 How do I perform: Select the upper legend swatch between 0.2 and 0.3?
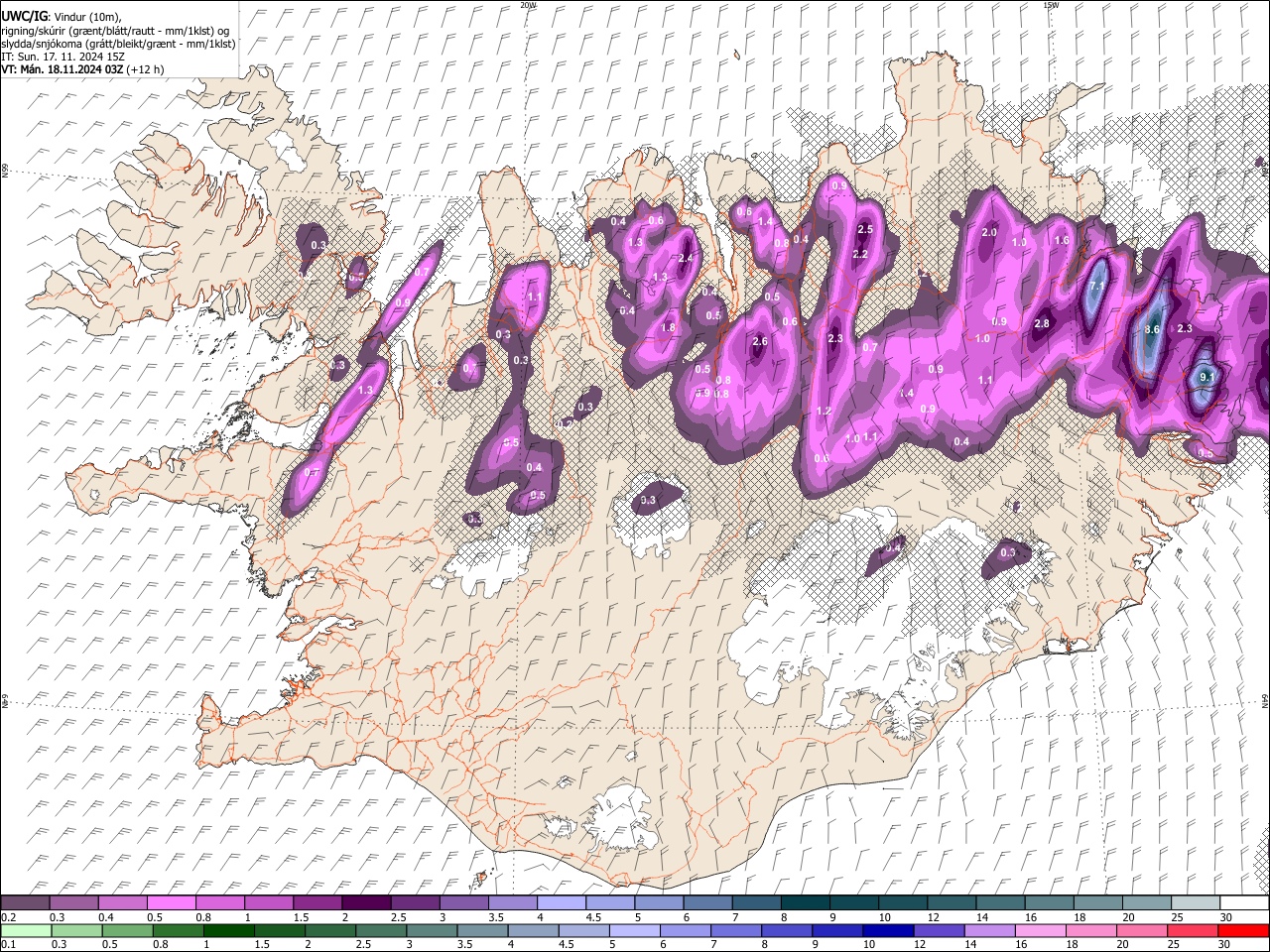tap(25, 903)
